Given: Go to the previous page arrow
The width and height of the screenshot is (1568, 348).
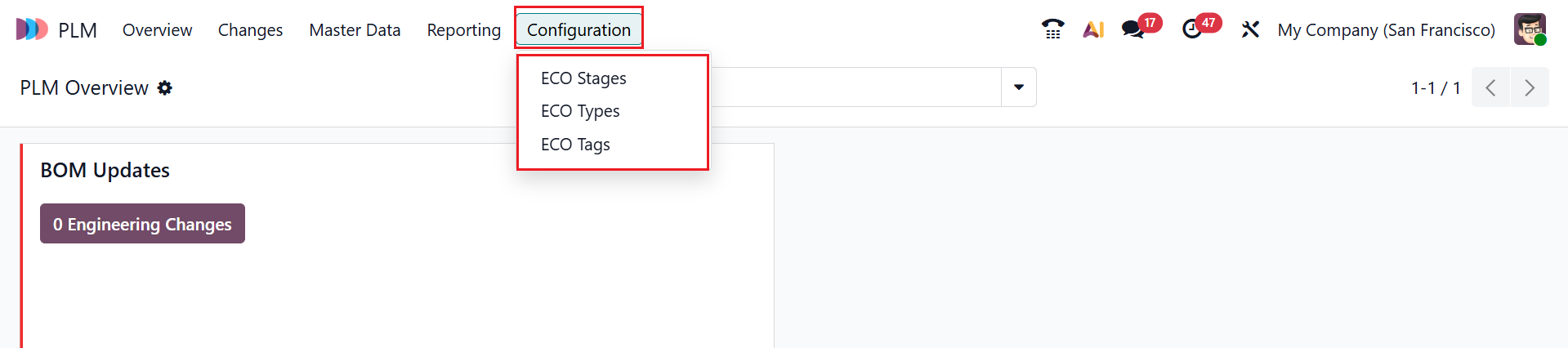Looking at the screenshot, I should [1490, 87].
